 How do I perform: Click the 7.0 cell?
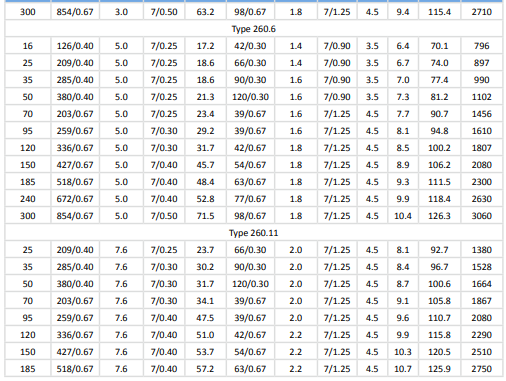403,80
